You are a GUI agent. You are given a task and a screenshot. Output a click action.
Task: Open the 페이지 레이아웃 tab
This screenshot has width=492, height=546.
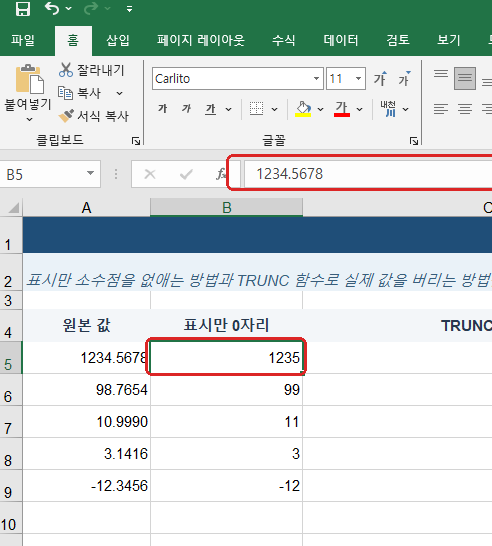point(201,40)
